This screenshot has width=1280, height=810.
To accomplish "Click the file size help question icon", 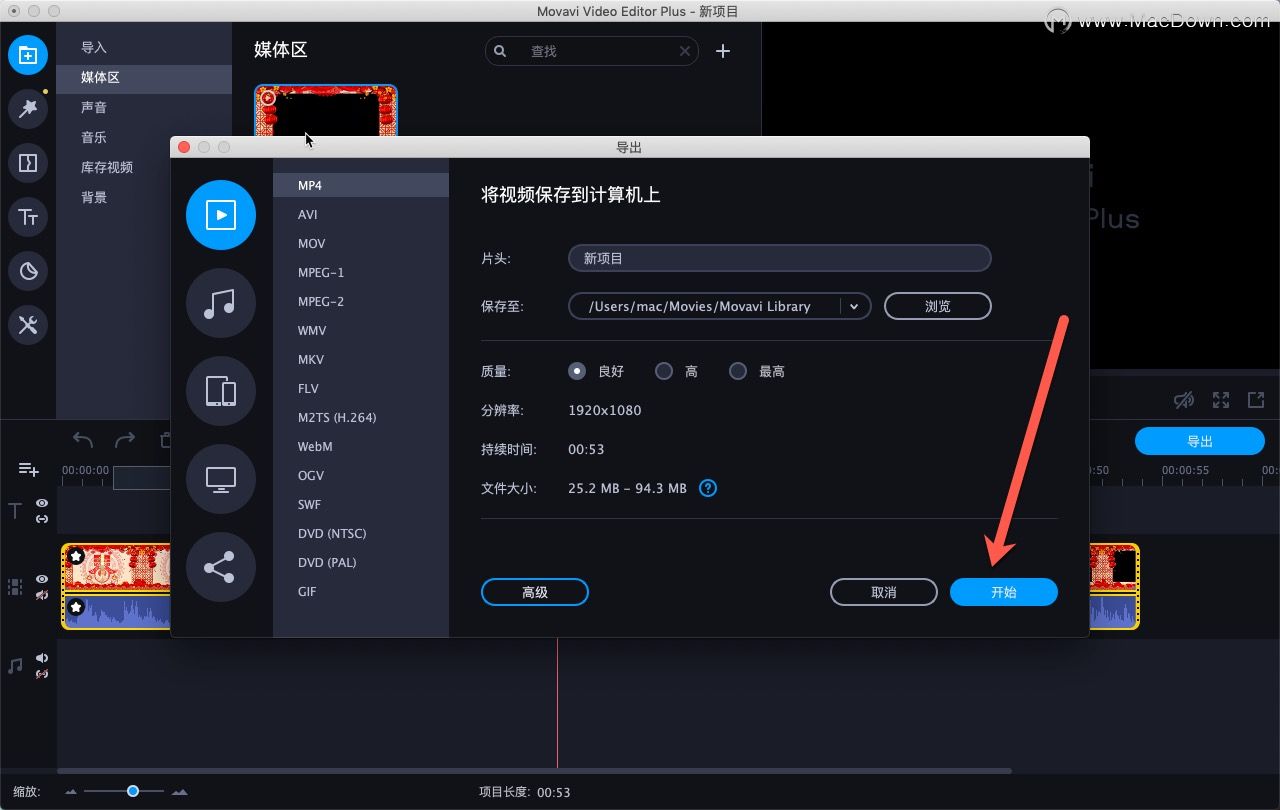I will 708,488.
